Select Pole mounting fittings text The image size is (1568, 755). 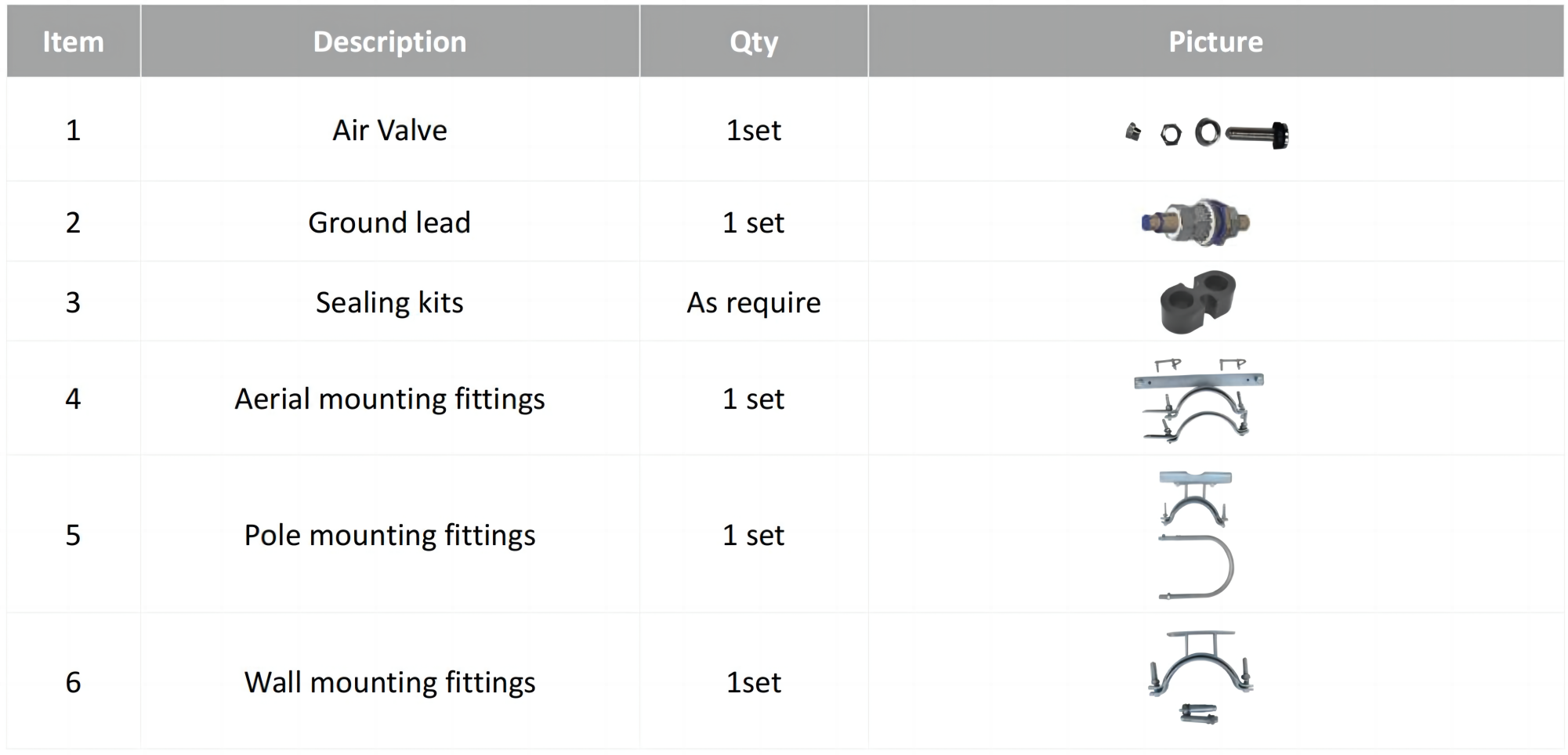[389, 535]
